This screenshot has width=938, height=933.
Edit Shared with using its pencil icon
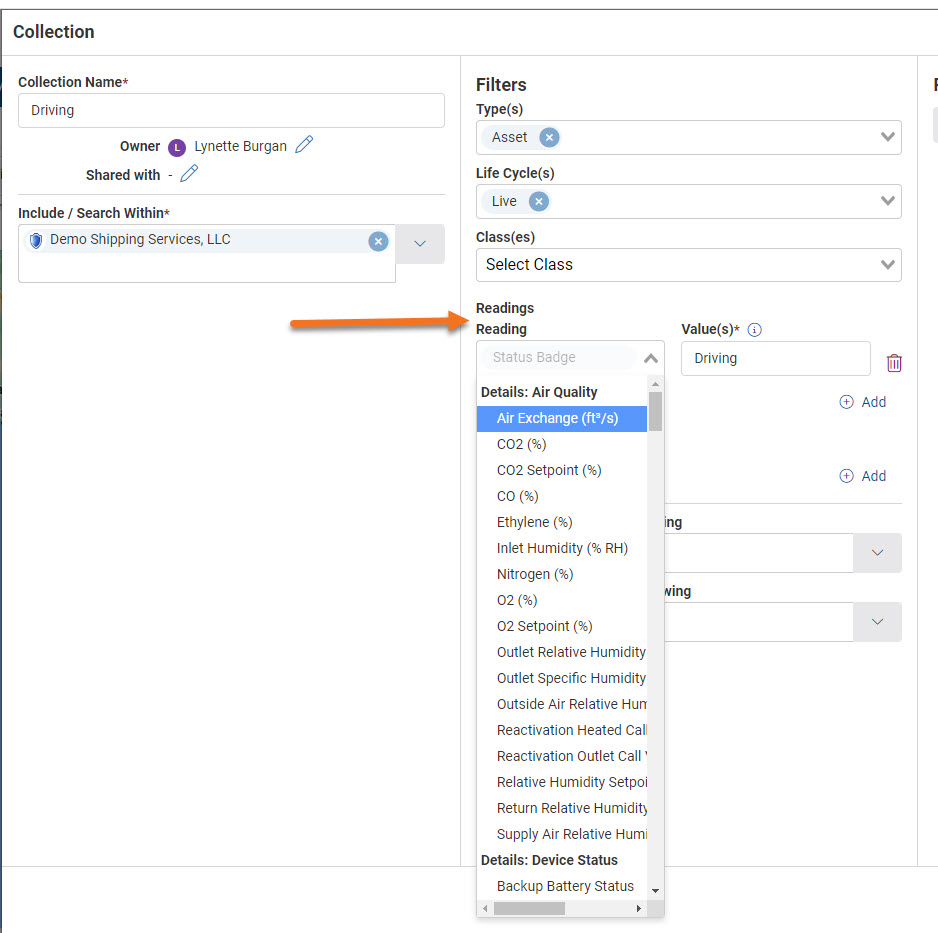coord(189,173)
